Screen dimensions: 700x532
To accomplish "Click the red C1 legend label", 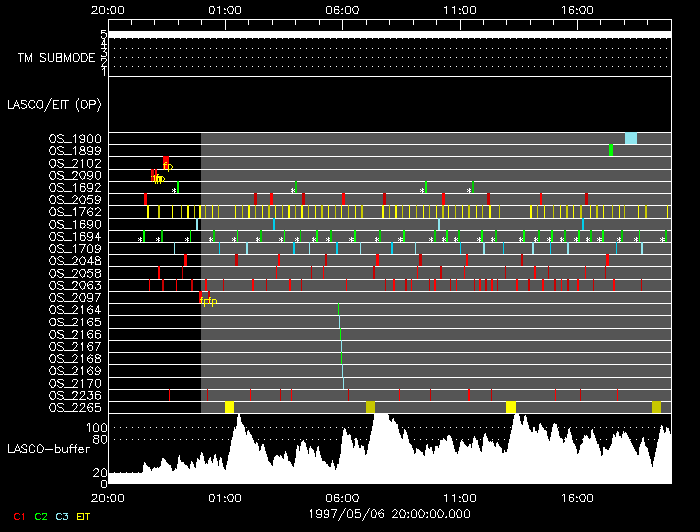I will coord(19,516).
